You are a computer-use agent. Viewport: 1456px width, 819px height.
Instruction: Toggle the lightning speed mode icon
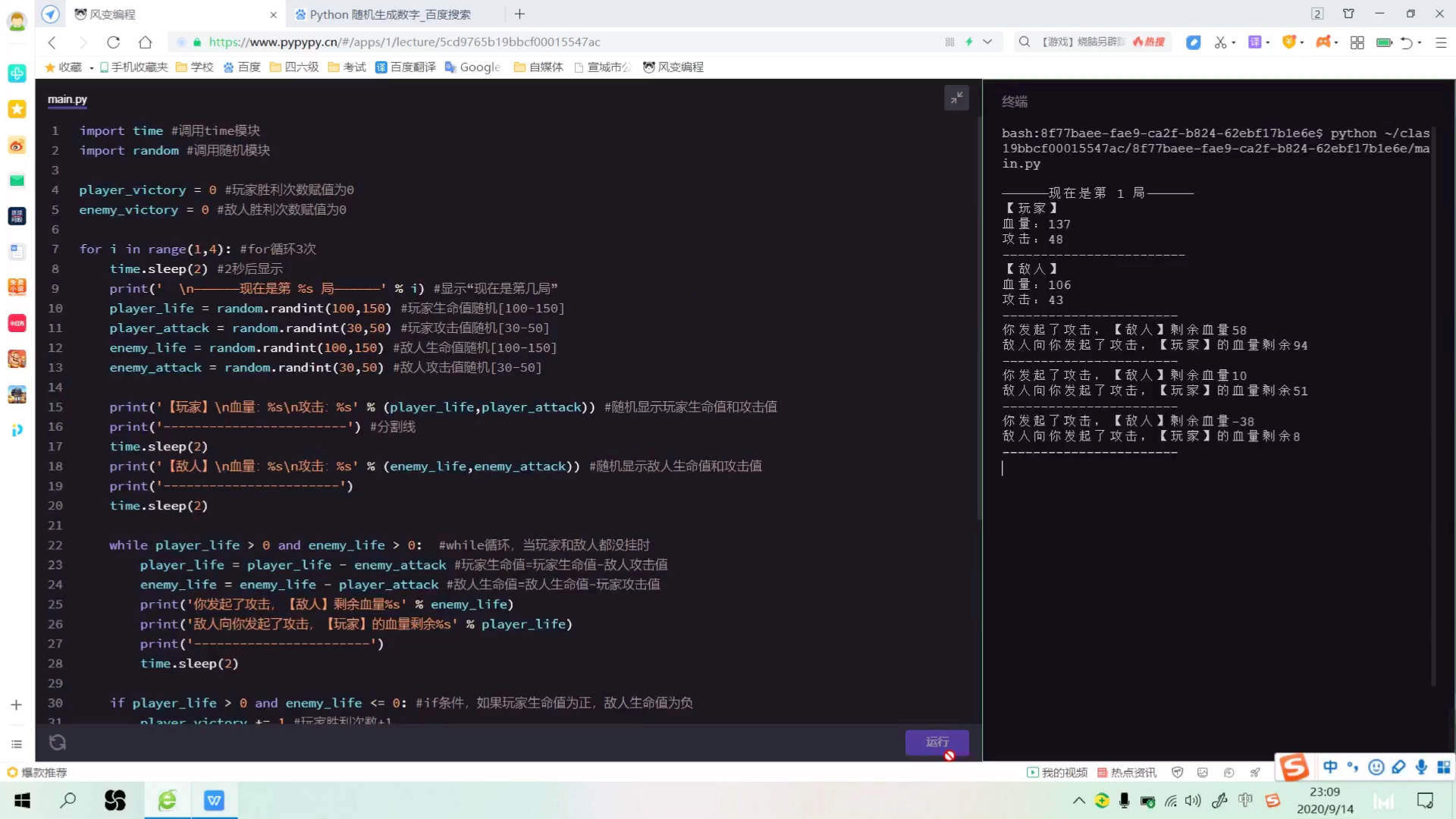tap(968, 42)
